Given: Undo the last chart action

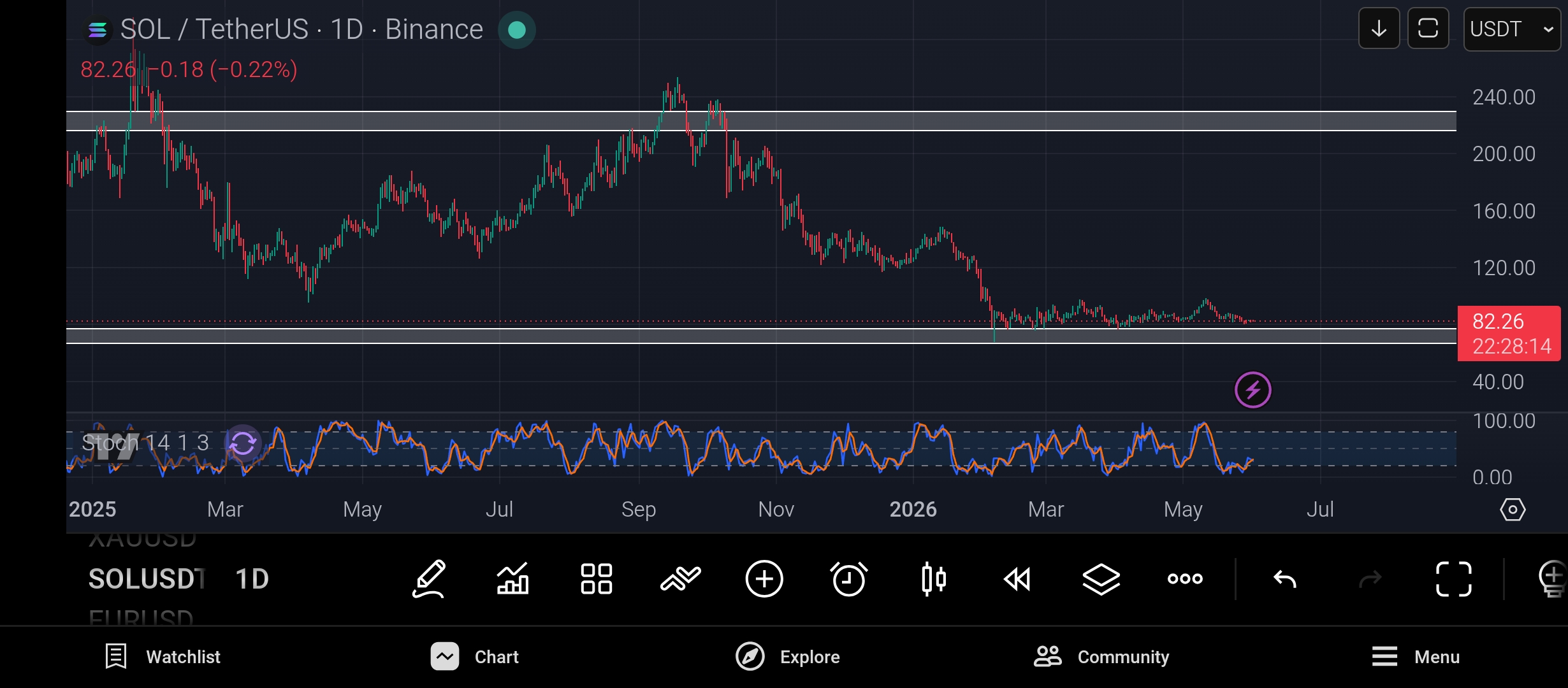Looking at the screenshot, I should [x=1285, y=579].
